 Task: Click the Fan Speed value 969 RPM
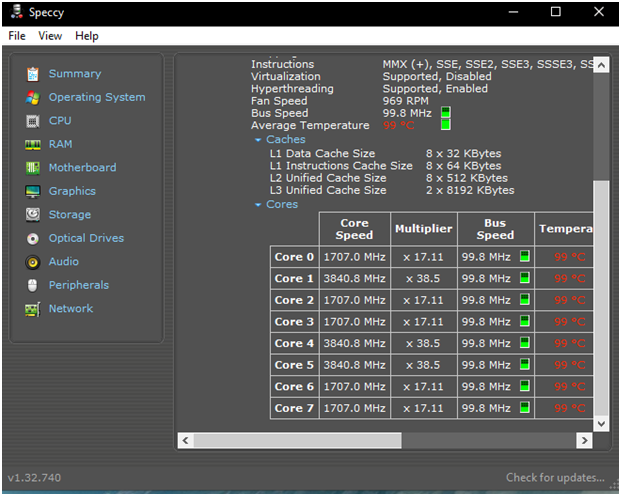[x=406, y=101]
